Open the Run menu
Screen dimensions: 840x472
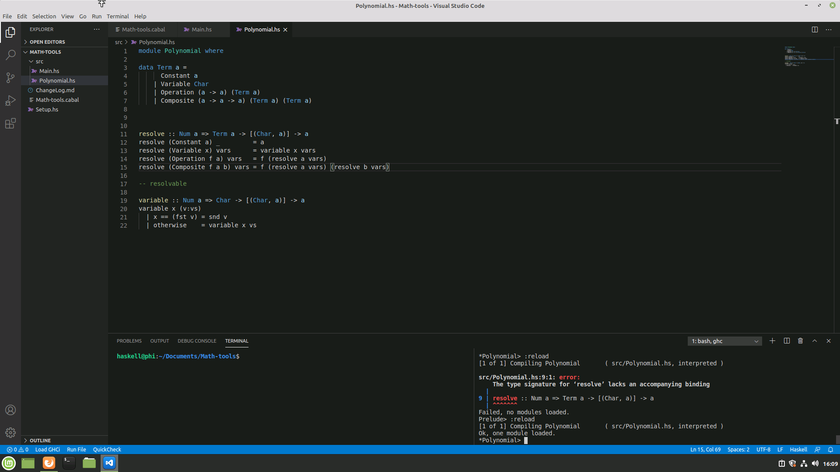[96, 16]
